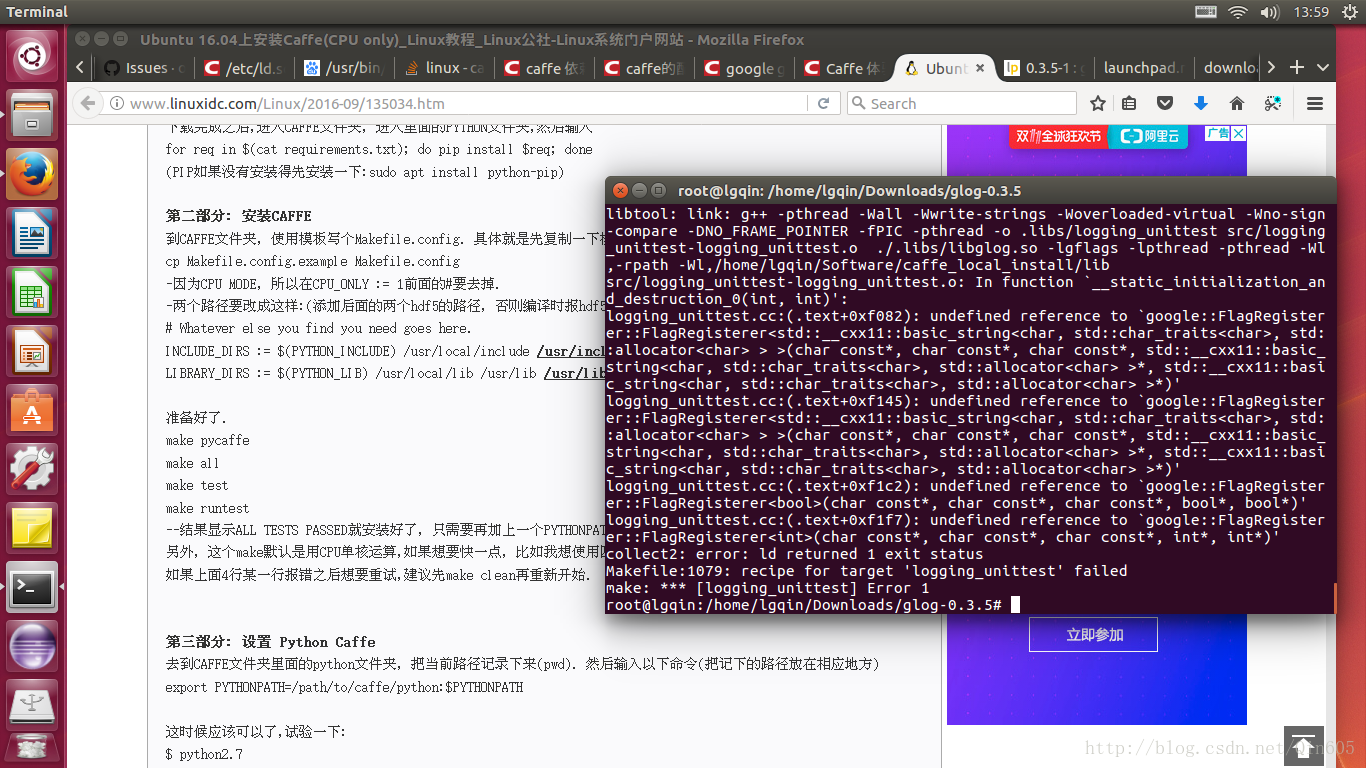Image resolution: width=1366 pixels, height=768 pixels.
Task: Open Firefox downloads panel arrow
Action: 1201,103
